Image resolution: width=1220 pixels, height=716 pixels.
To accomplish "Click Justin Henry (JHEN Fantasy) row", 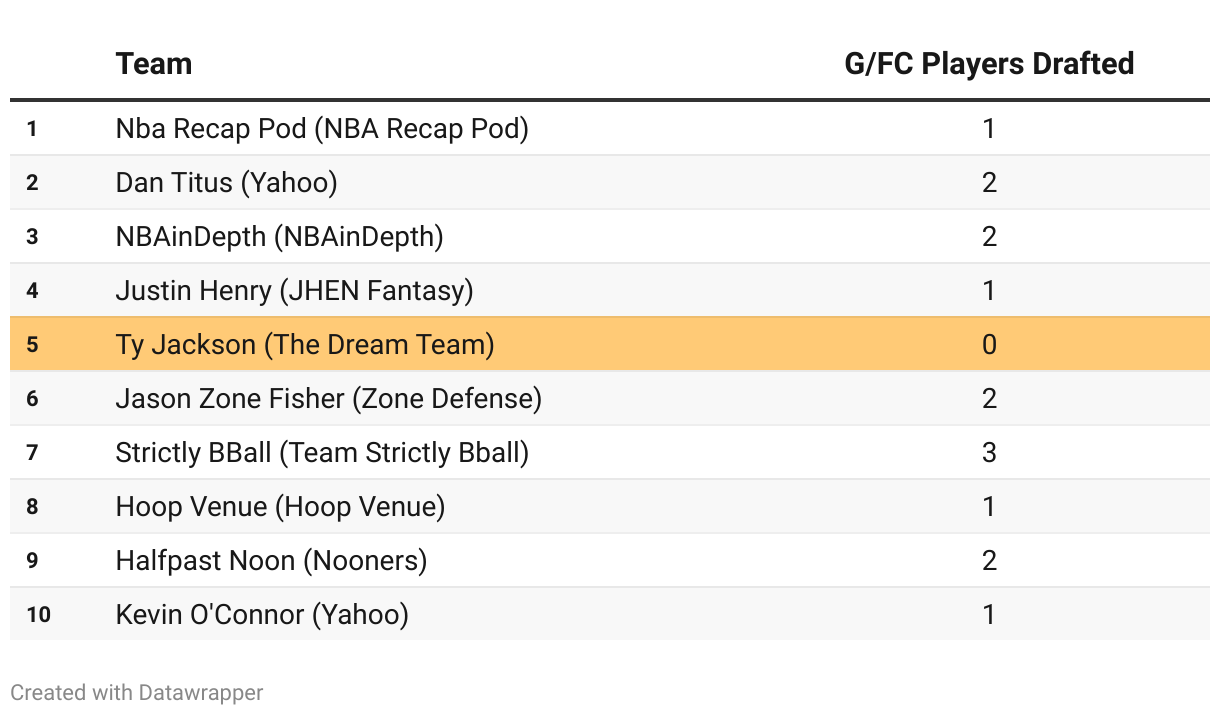I will (294, 291).
